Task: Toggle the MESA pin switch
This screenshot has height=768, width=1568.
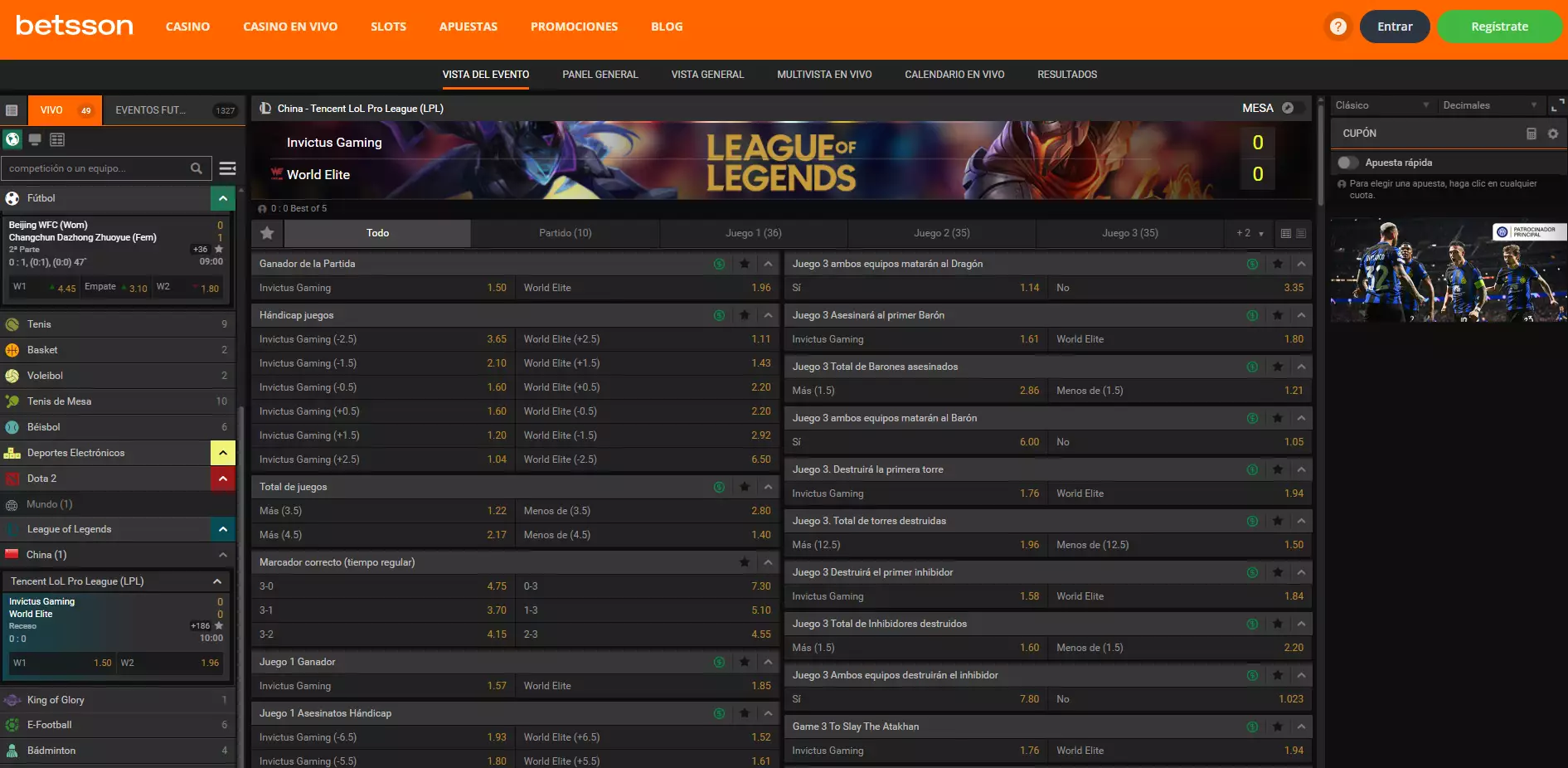Action: click(x=1289, y=108)
